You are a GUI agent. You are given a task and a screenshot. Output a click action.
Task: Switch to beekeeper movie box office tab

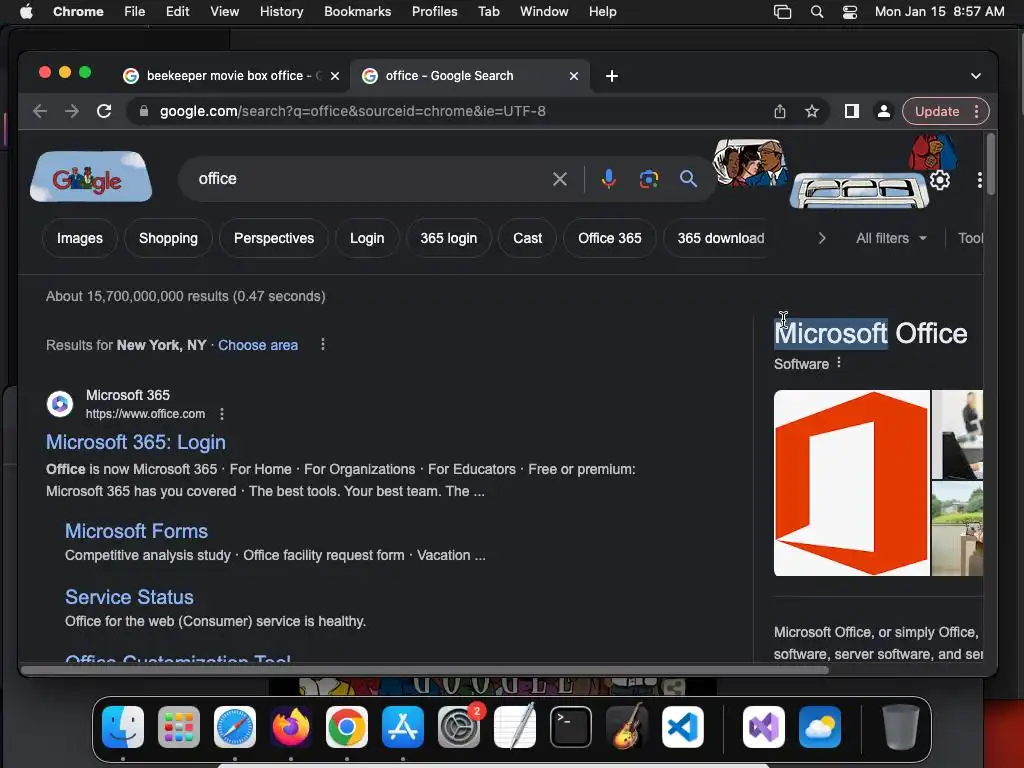[232, 76]
